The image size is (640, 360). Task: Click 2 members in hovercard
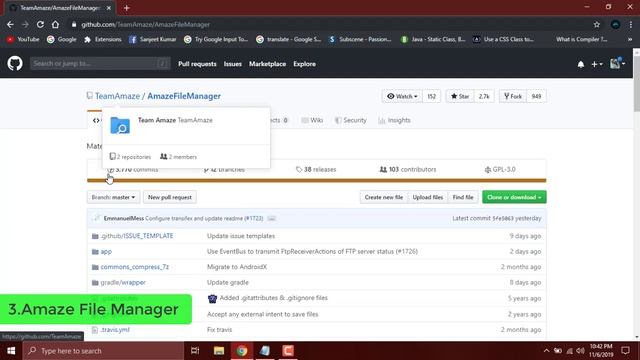tap(178, 157)
